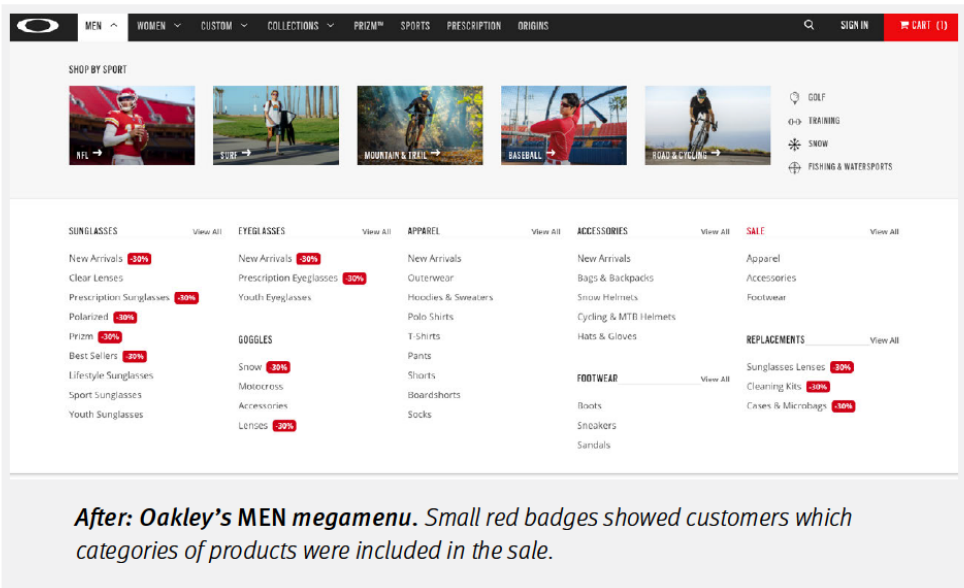Select the Snow snowflake icon
This screenshot has width=964, height=588.
(795, 144)
